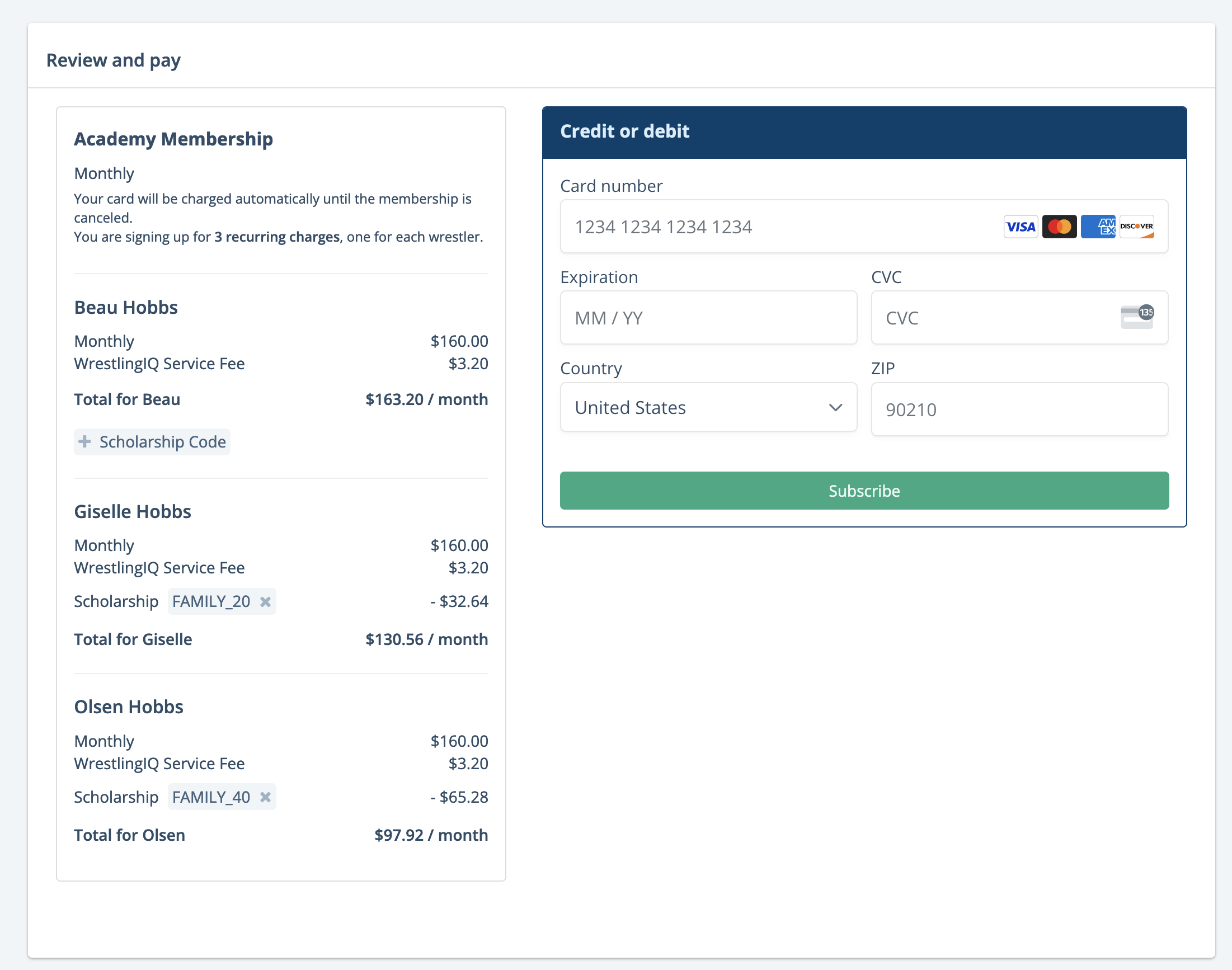Focus the Expiration MM / YY field

pyautogui.click(x=708, y=318)
